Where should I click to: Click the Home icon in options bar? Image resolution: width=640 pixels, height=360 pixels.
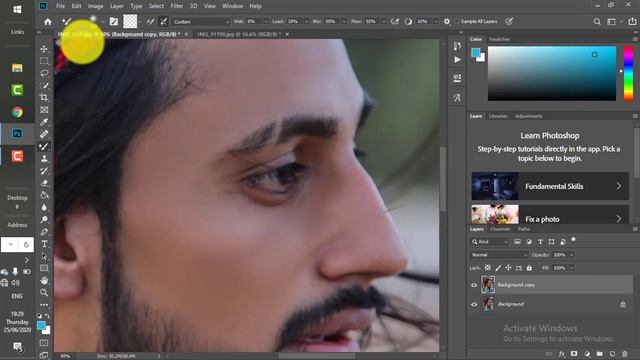48,22
